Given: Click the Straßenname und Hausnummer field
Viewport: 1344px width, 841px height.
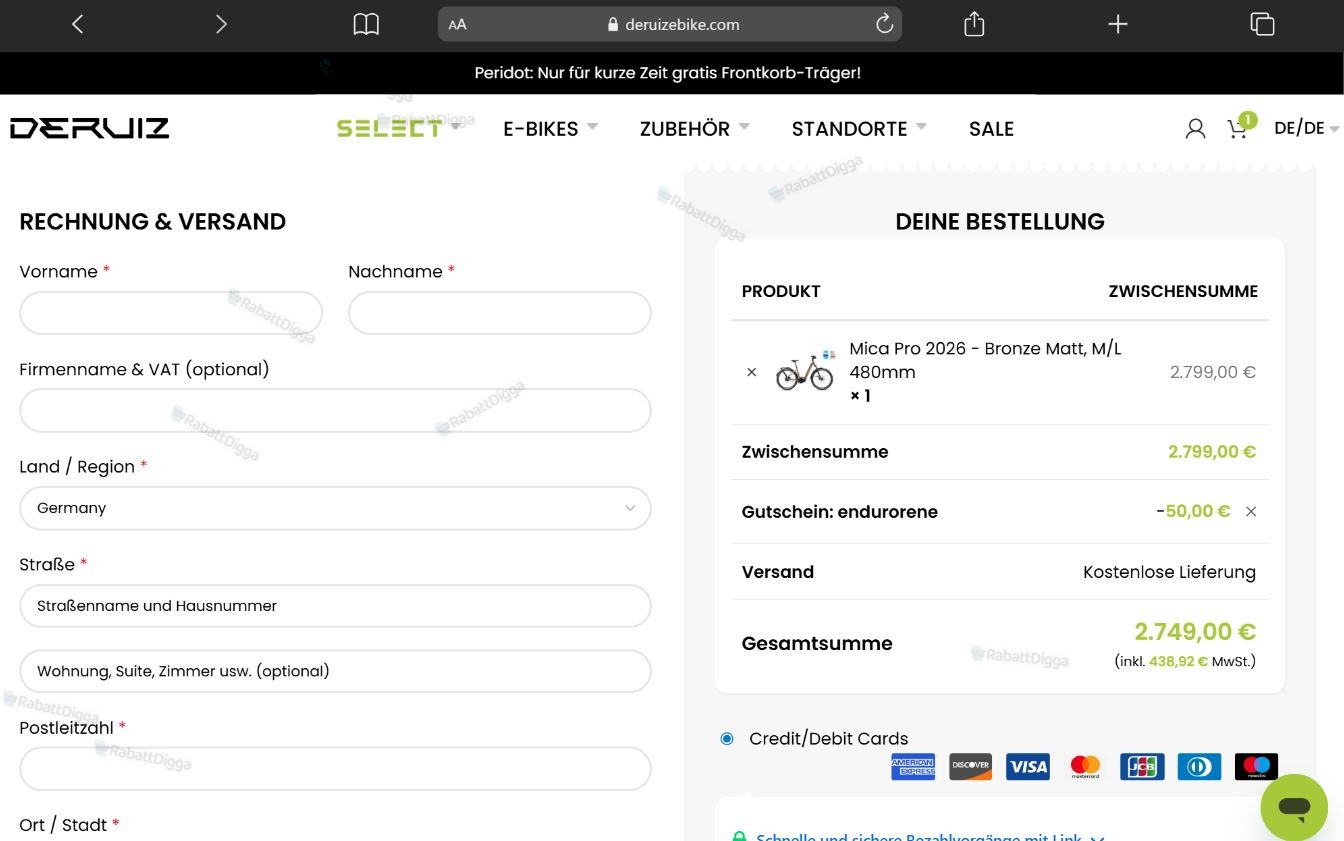Looking at the screenshot, I should tap(335, 606).
